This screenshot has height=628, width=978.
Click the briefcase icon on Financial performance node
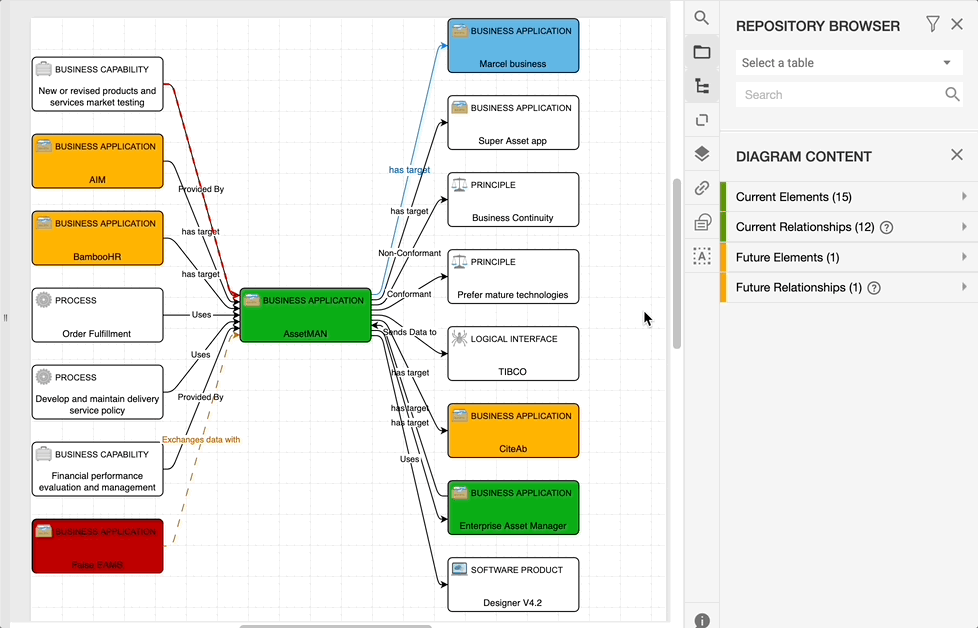(44, 454)
